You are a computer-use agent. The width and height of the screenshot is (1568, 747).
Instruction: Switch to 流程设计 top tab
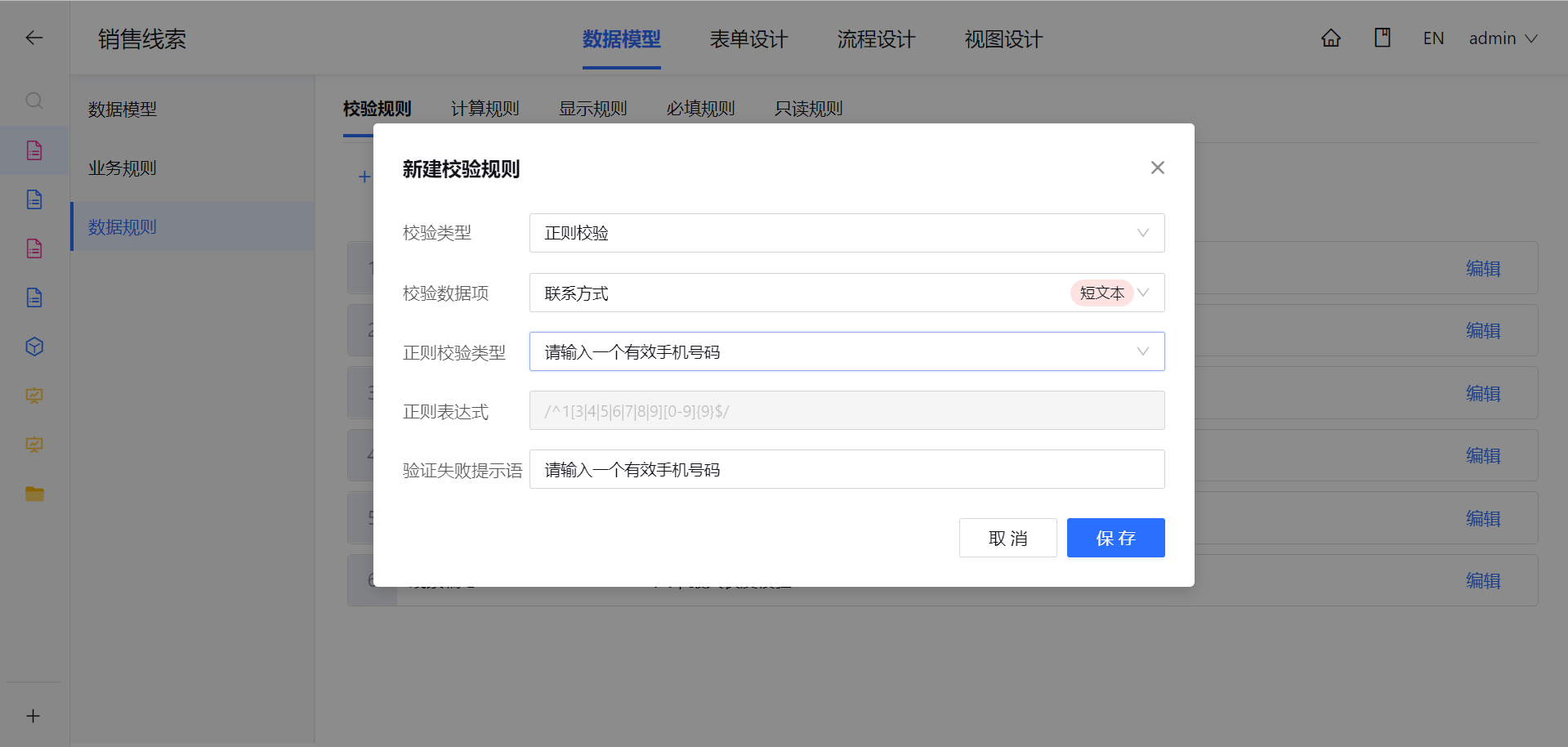click(877, 39)
